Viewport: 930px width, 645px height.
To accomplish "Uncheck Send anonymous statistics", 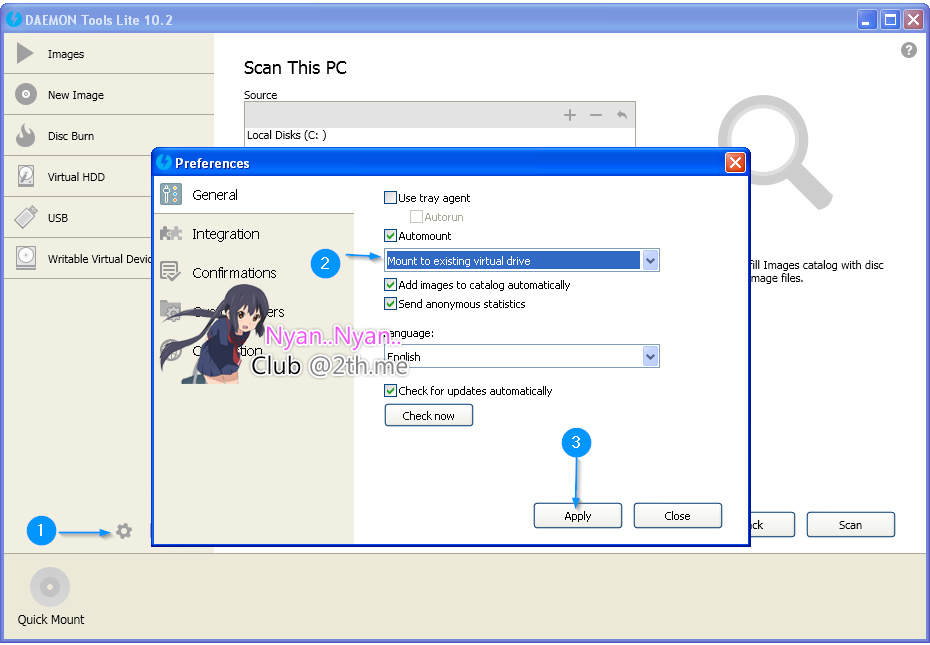I will (x=390, y=304).
